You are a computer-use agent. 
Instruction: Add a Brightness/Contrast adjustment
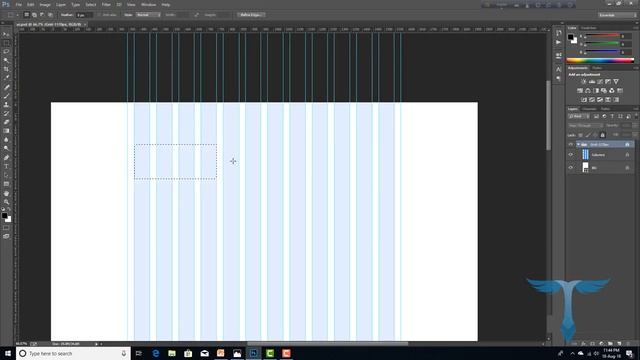point(584,82)
